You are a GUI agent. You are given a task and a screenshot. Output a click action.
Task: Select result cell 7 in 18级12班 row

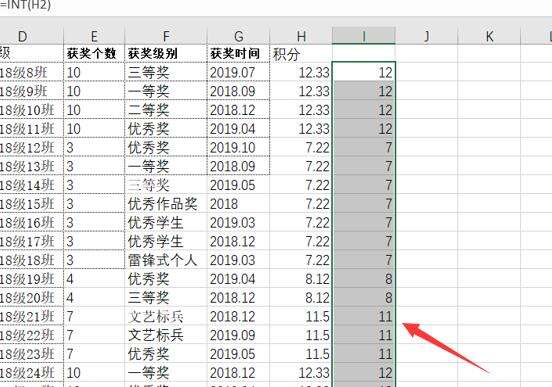364,148
